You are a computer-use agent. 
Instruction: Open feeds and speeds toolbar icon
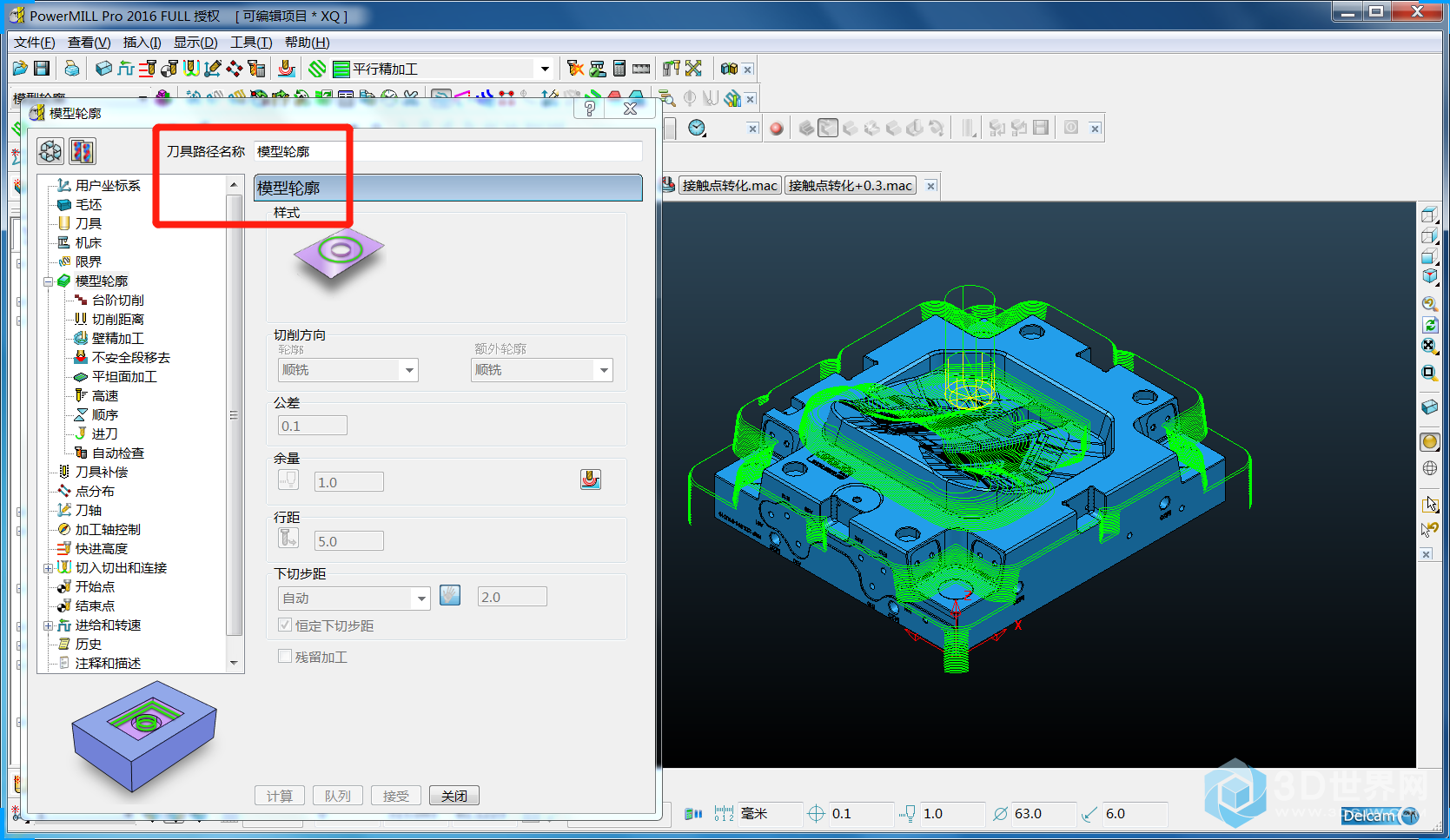click(x=125, y=69)
